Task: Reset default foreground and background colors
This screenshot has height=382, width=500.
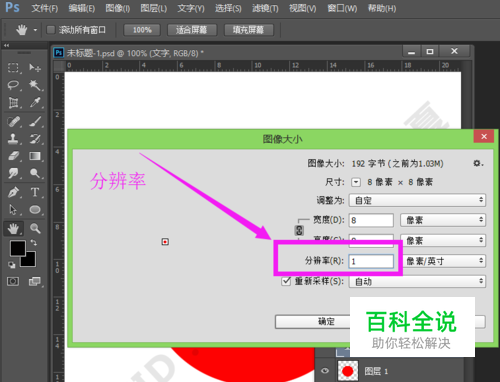Action: (12, 265)
